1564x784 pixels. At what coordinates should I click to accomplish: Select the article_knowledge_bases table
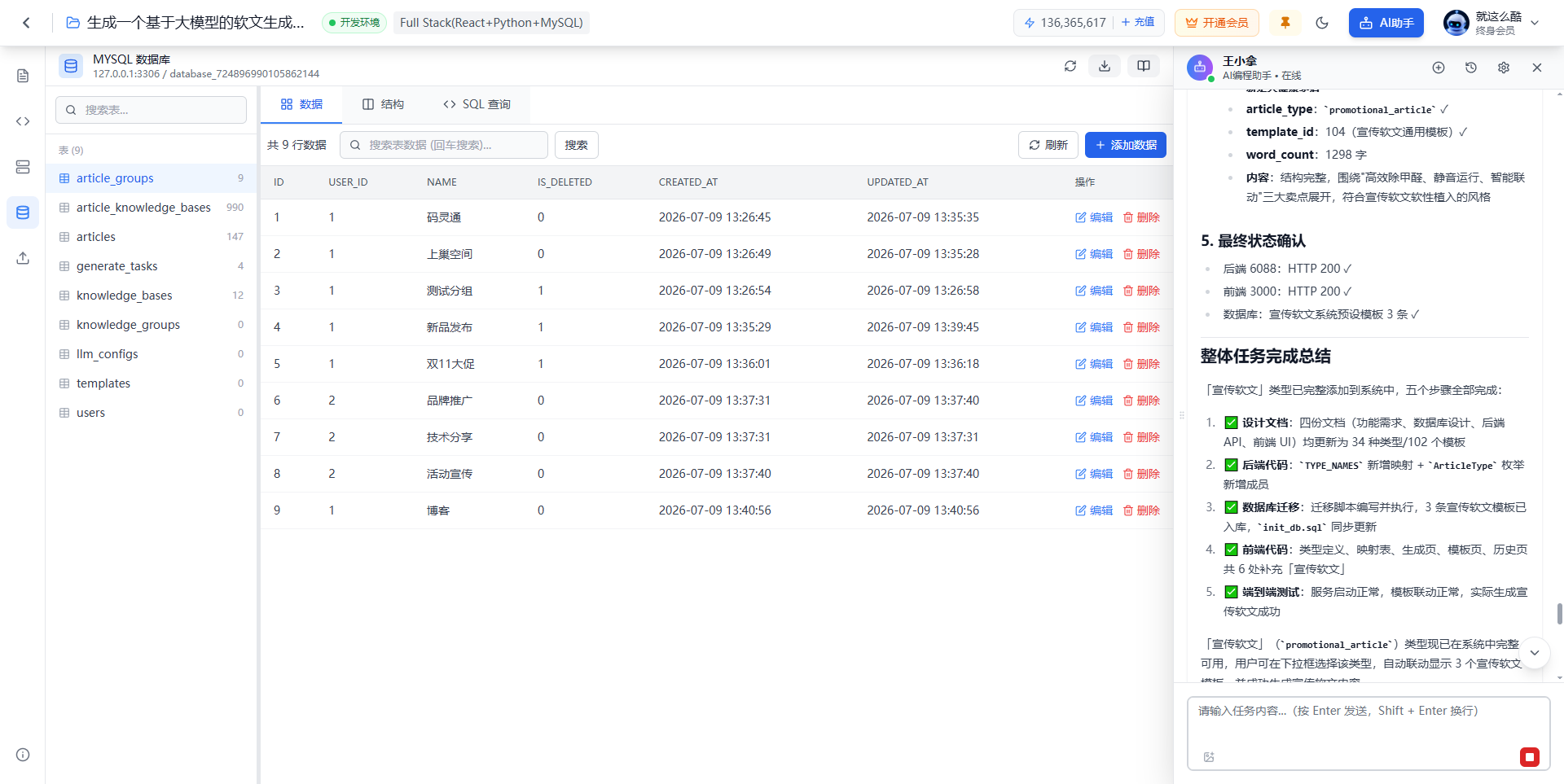152,208
